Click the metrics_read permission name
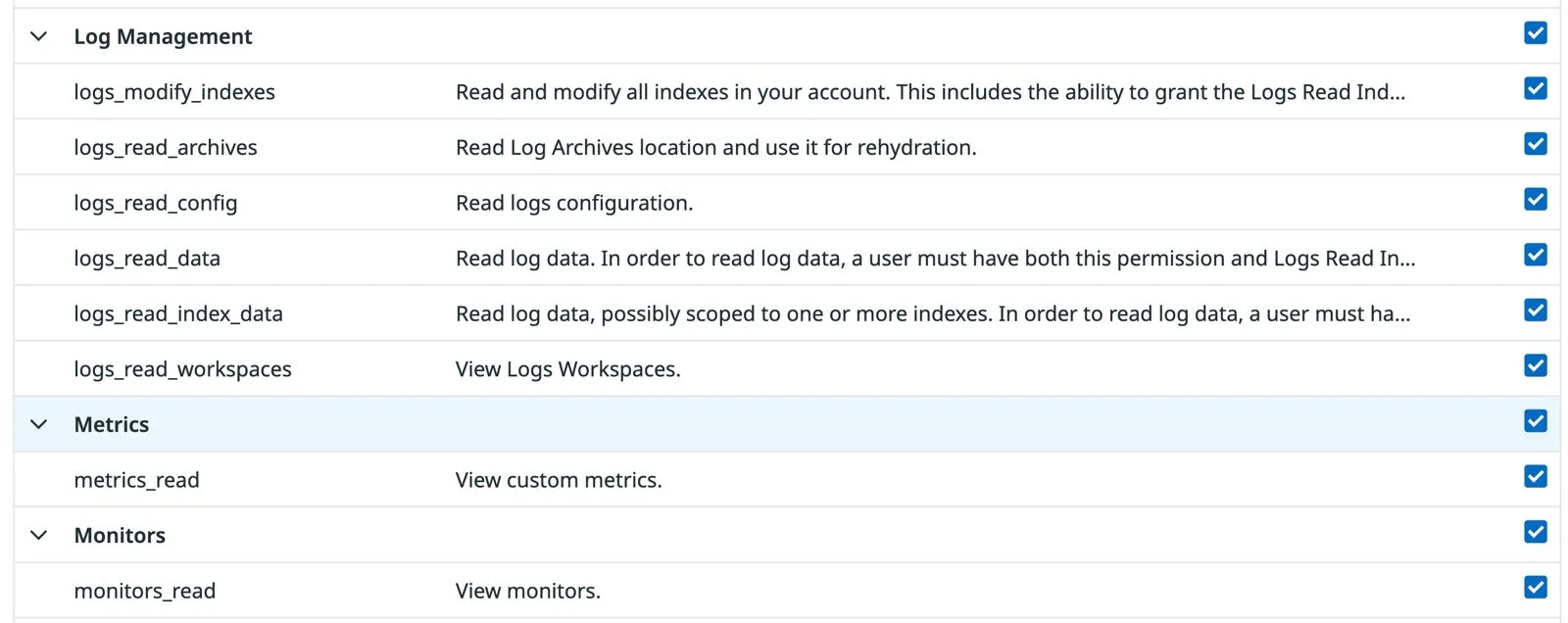Screen dimensions: 1568x623 136,480
